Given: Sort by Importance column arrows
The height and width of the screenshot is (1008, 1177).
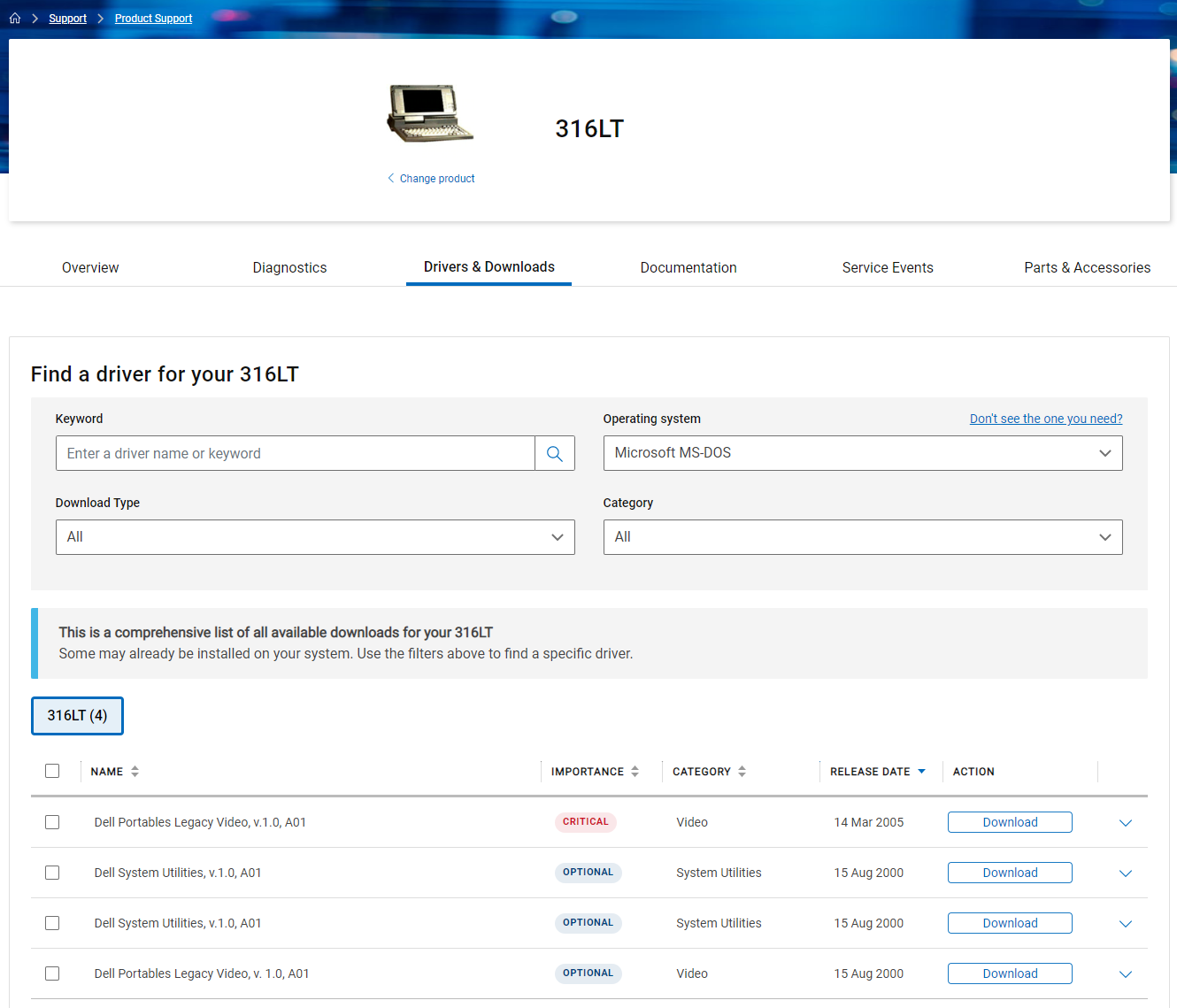Looking at the screenshot, I should [x=635, y=772].
